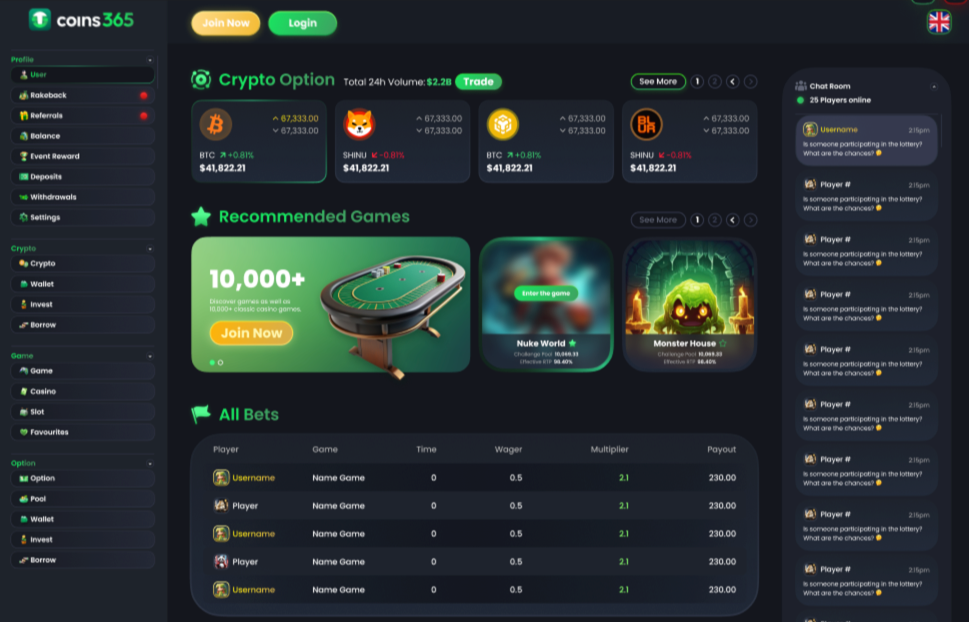Open Settings in the Profile section

[x=83, y=218]
